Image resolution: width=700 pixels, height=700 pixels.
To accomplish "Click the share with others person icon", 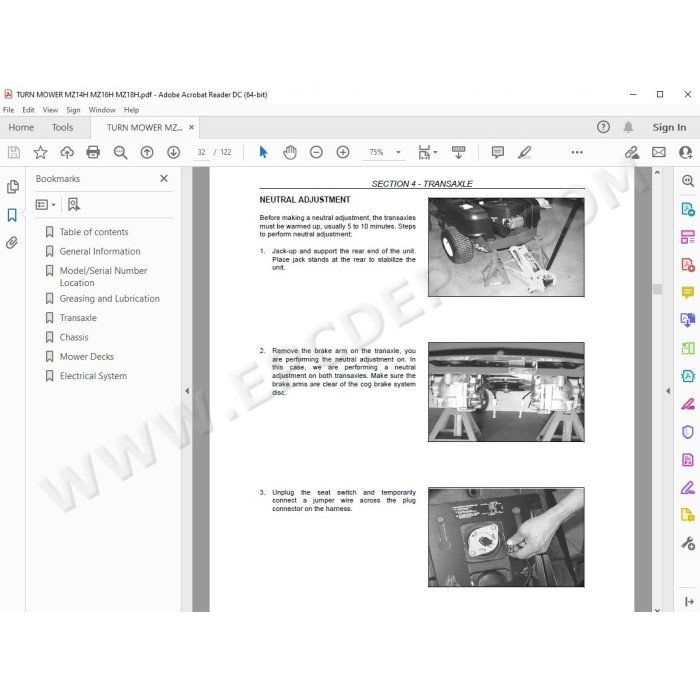I will [x=685, y=152].
